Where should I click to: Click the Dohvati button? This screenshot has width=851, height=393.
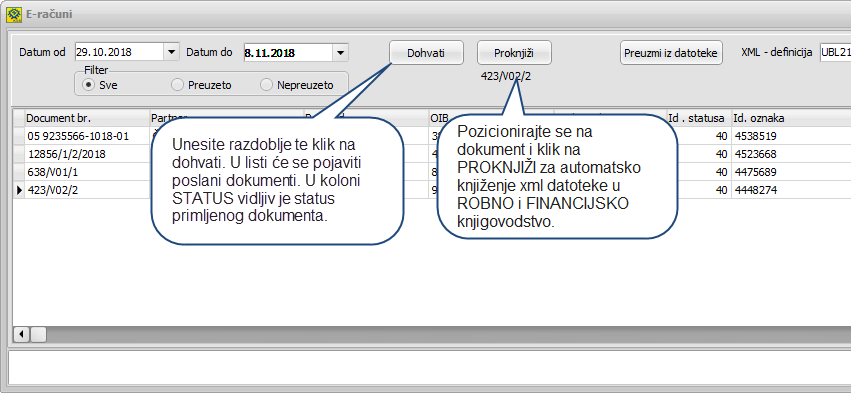click(x=426, y=53)
